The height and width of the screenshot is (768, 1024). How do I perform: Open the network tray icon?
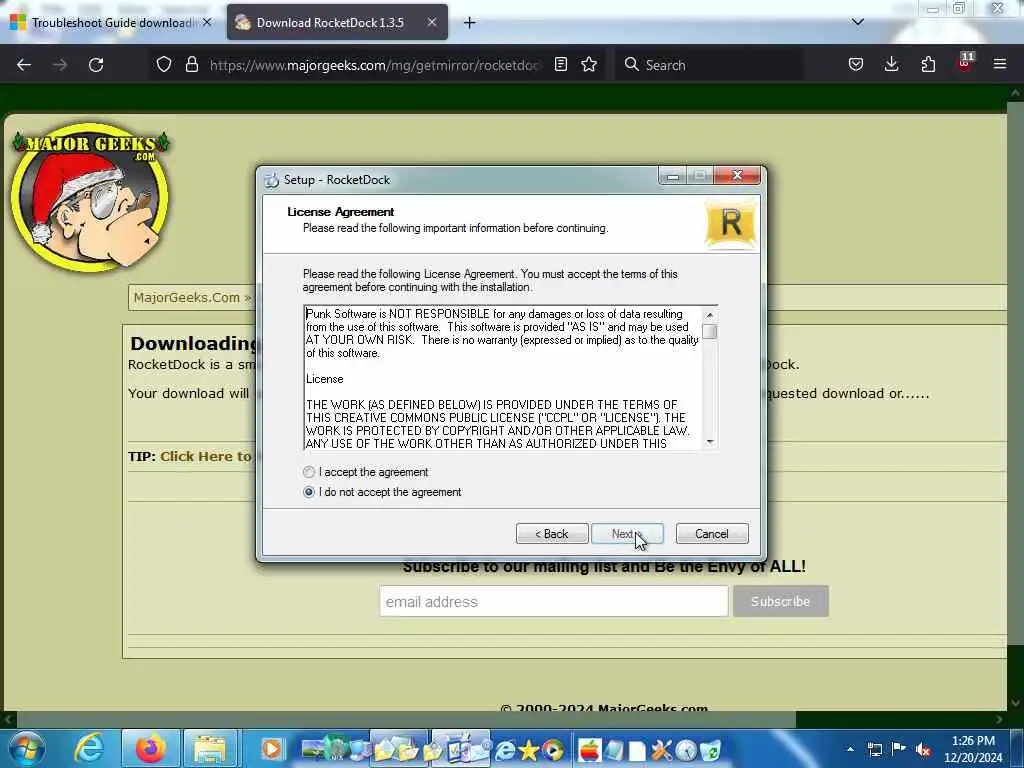(x=874, y=749)
